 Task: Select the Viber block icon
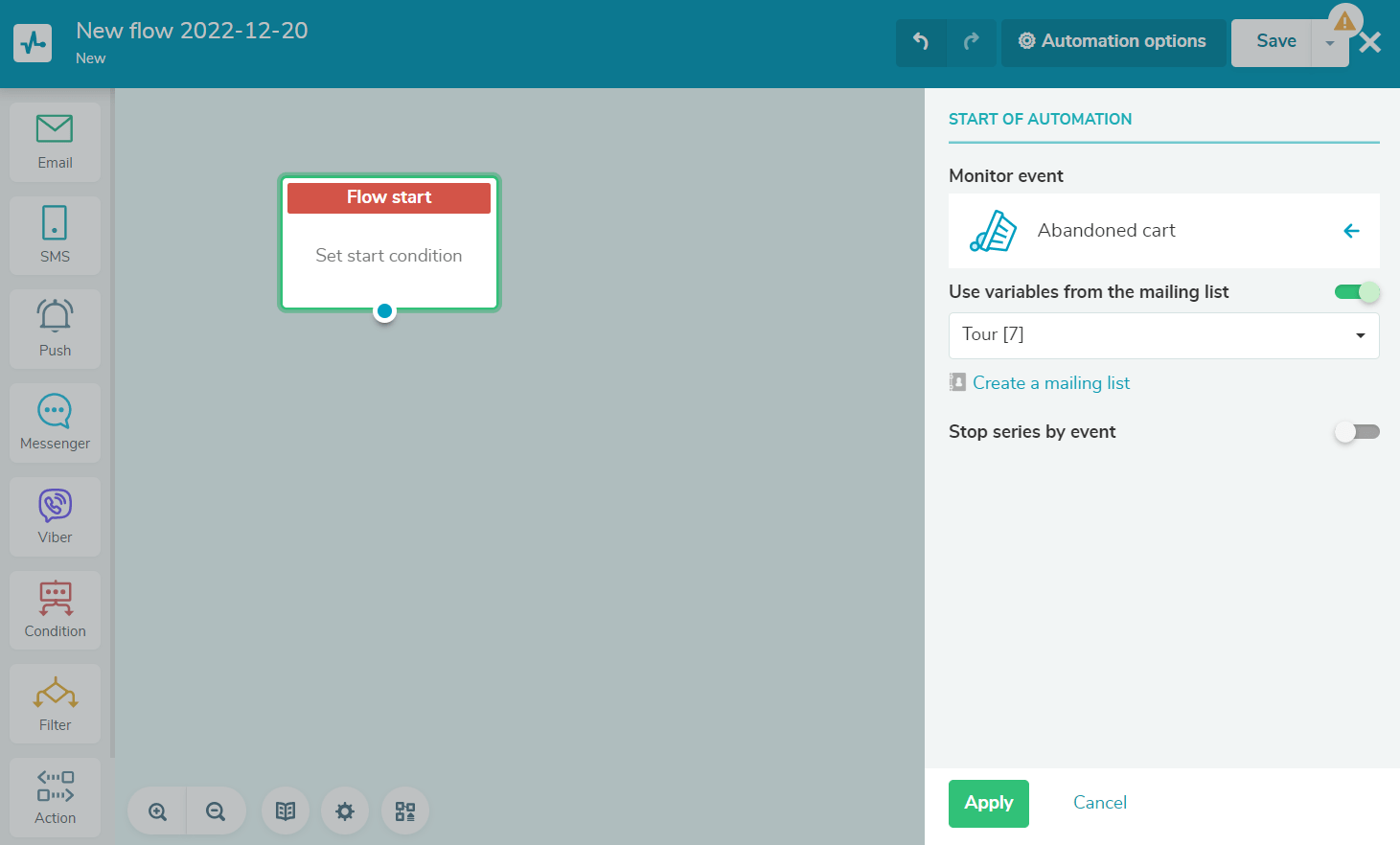click(x=55, y=516)
